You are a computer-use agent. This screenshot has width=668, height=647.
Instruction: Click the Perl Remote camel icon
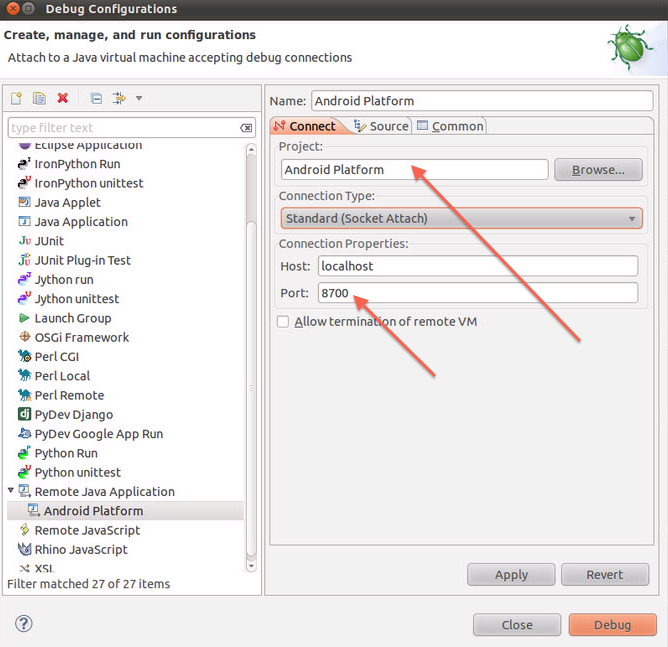[x=25, y=395]
